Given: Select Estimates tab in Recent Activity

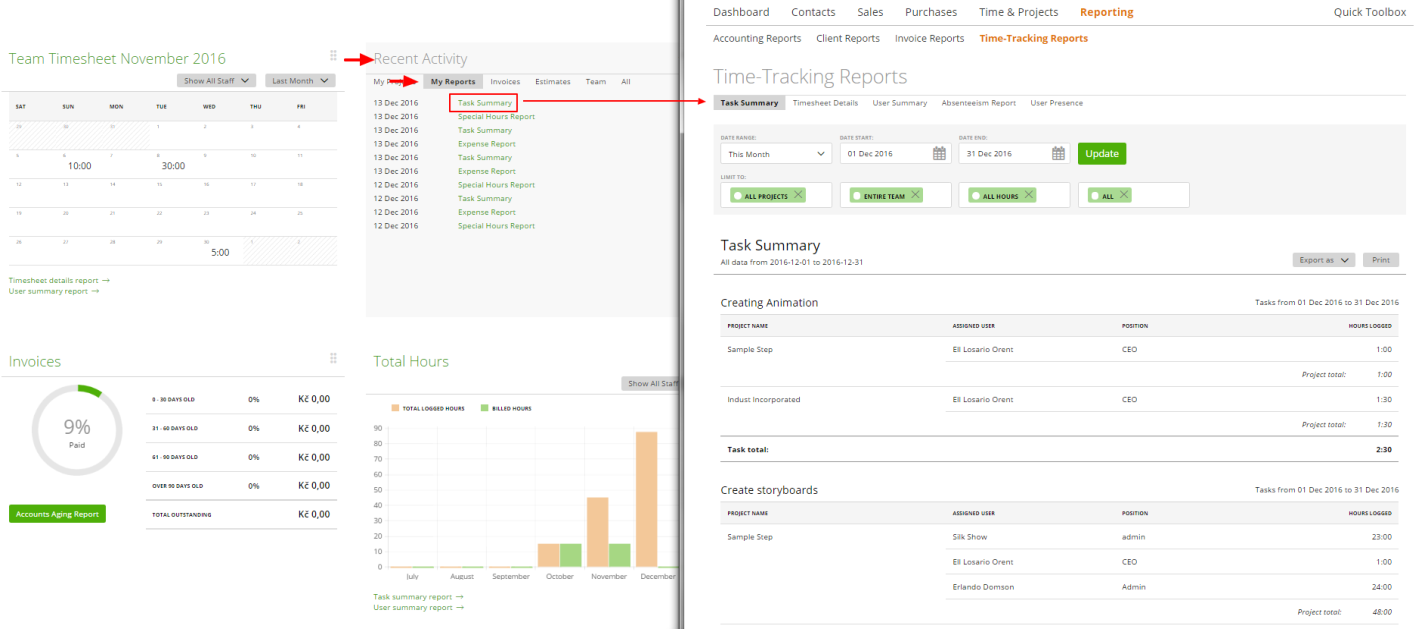Looking at the screenshot, I should (553, 82).
